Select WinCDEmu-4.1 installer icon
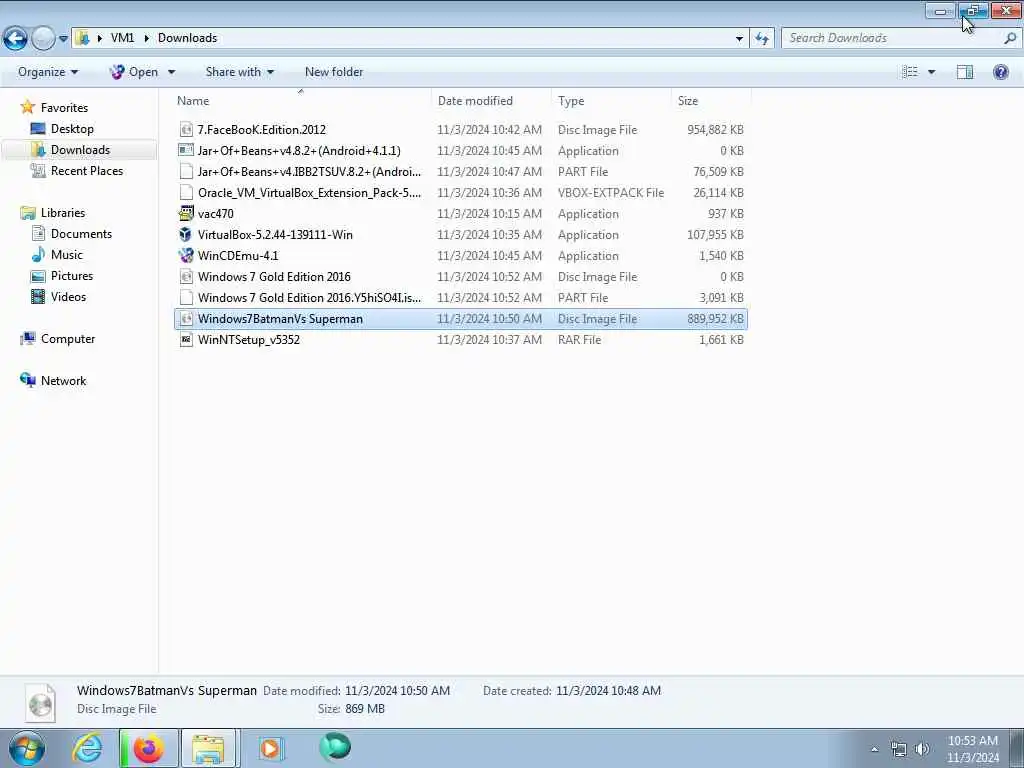The height and width of the screenshot is (768, 1024). 186,255
